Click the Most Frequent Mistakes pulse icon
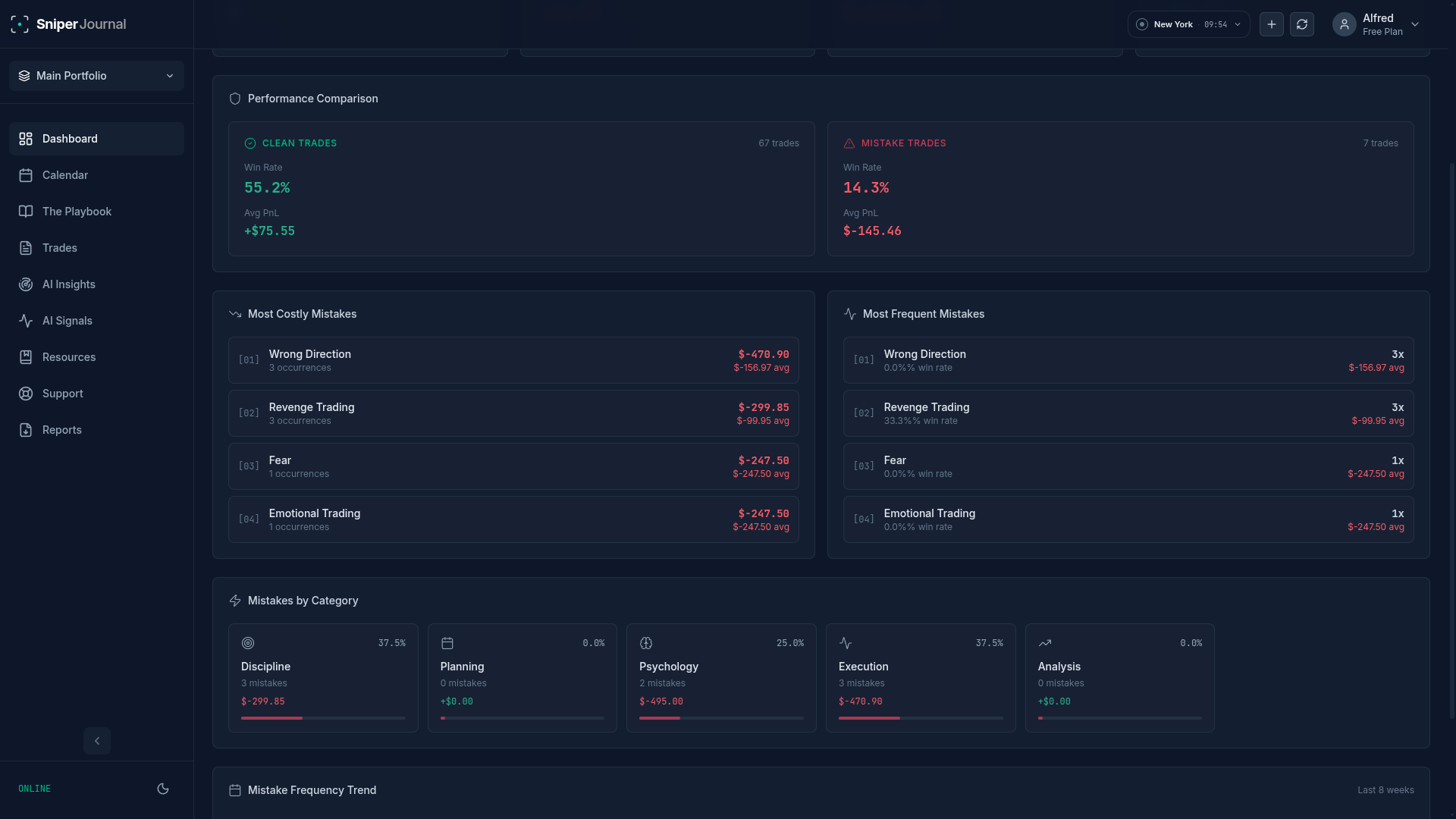This screenshot has width=1456, height=819. (850, 314)
